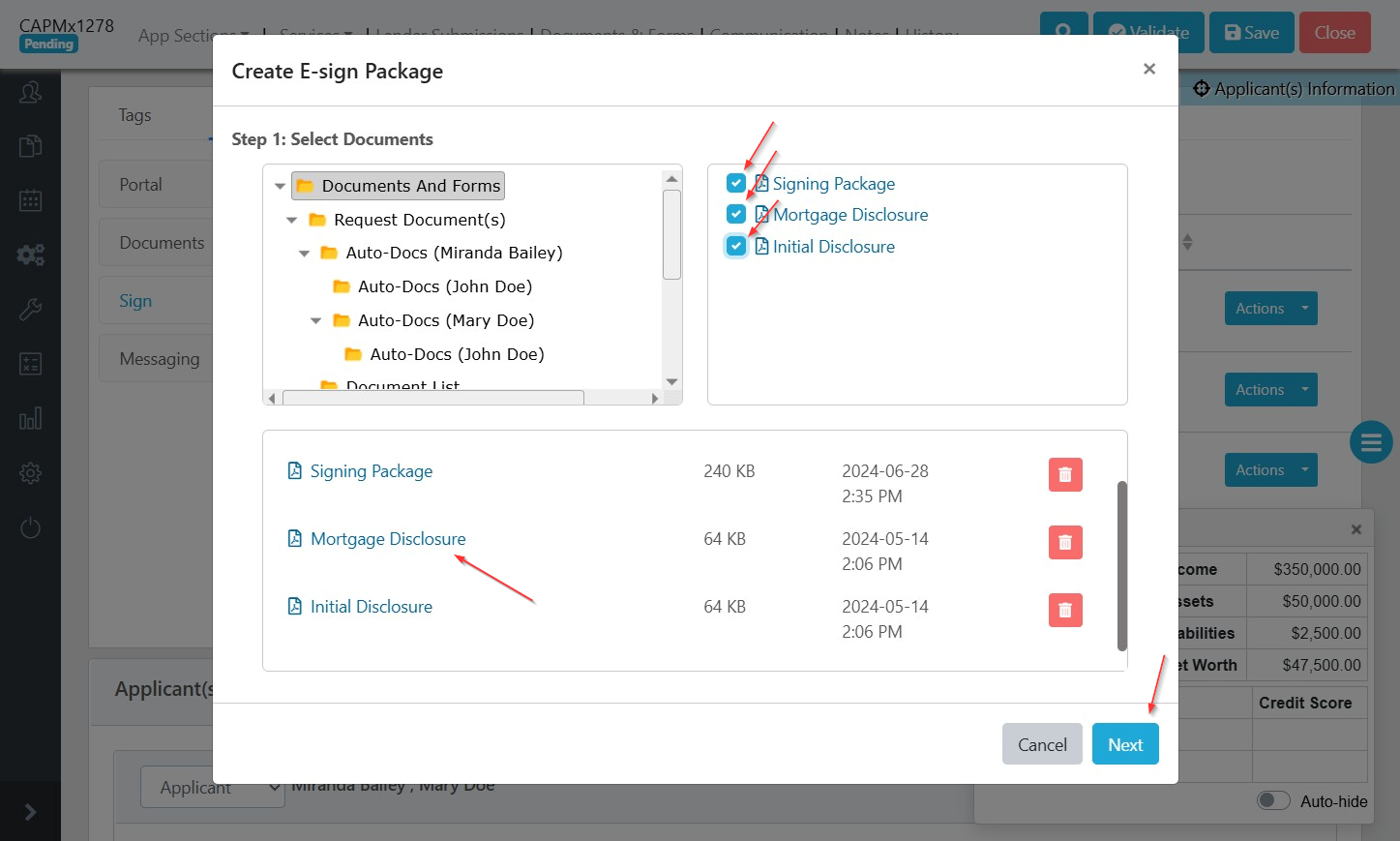
Task: Click the Pending status badge
Action: tap(48, 44)
